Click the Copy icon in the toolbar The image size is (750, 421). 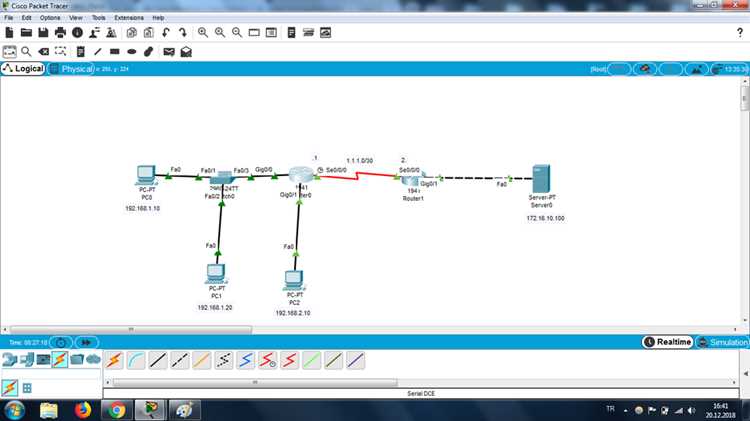pyautogui.click(x=132, y=33)
